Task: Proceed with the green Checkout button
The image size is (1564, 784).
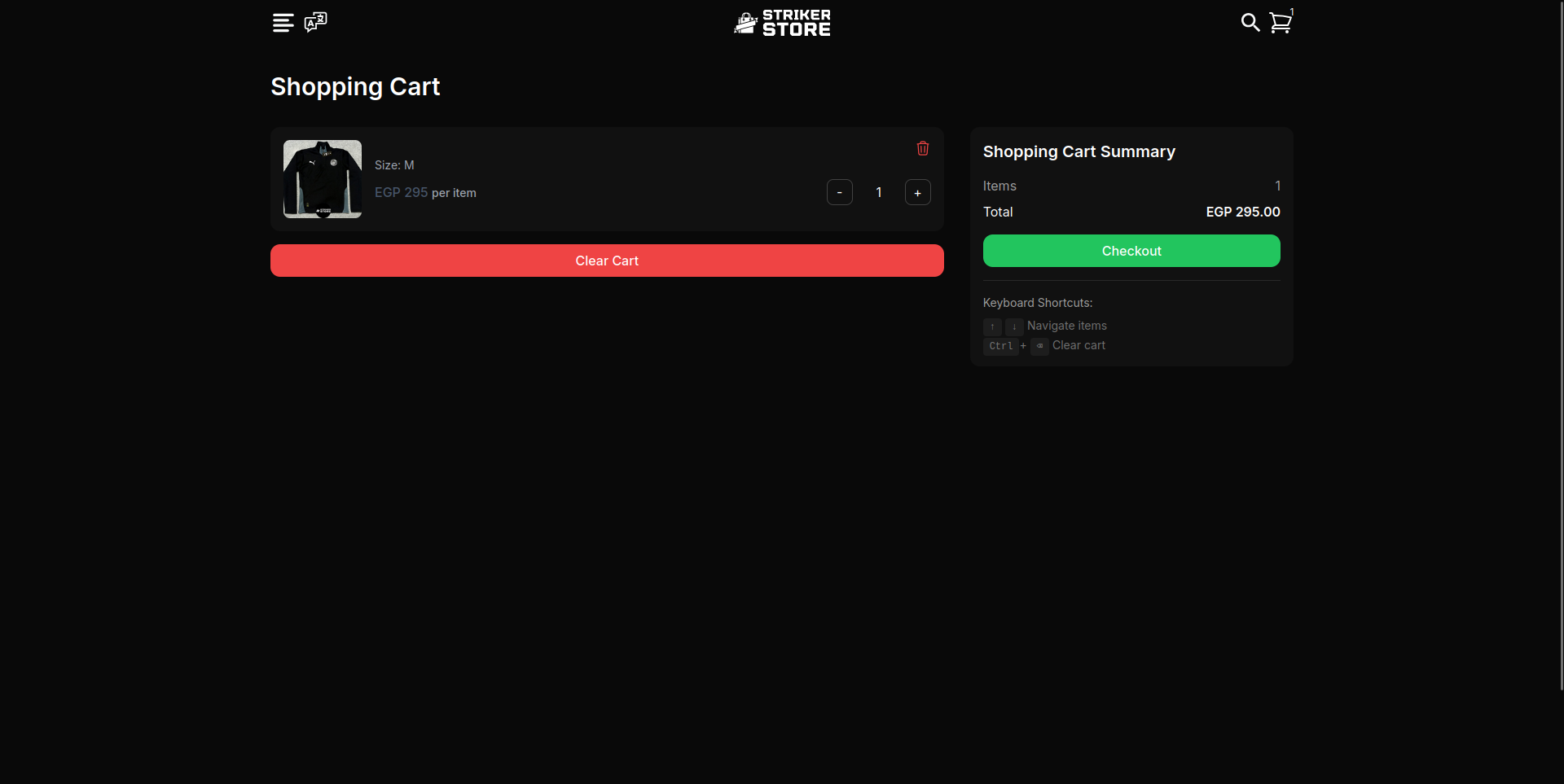Action: tap(1131, 251)
